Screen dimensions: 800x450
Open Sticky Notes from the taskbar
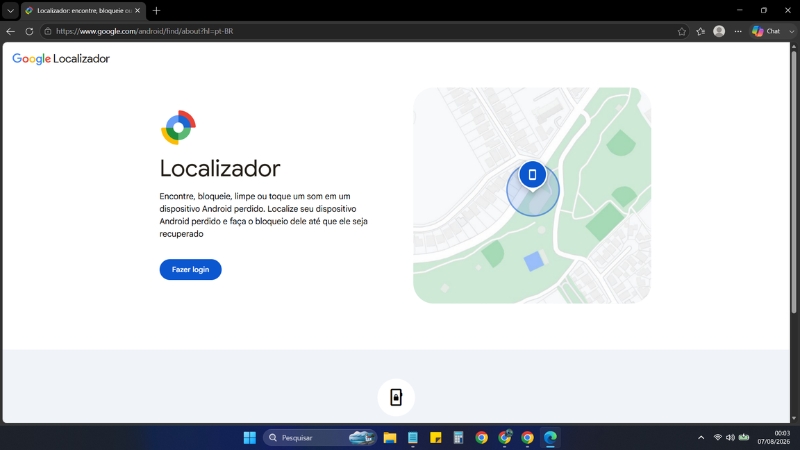pyautogui.click(x=436, y=438)
